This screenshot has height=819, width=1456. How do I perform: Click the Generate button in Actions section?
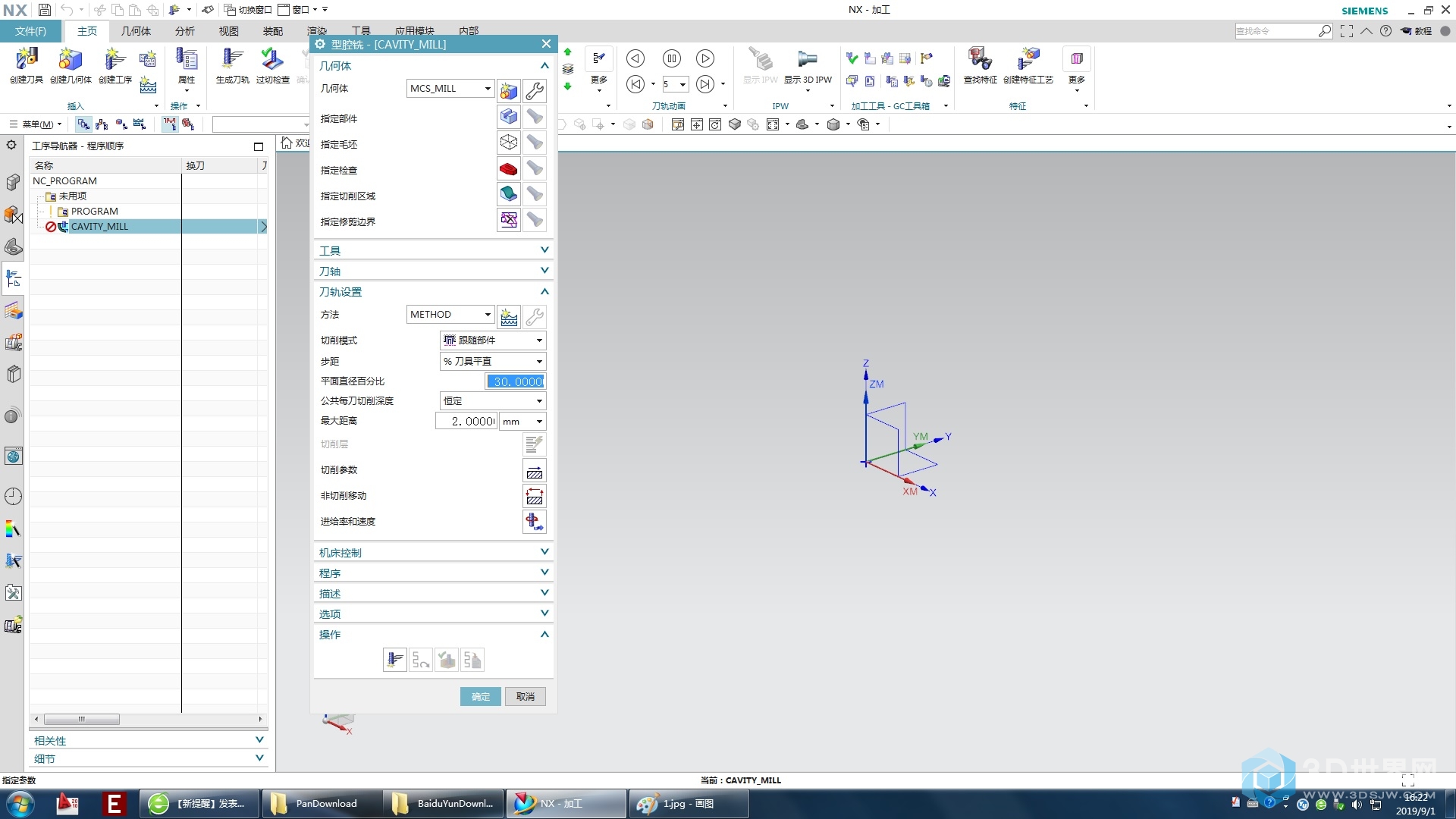pos(395,660)
